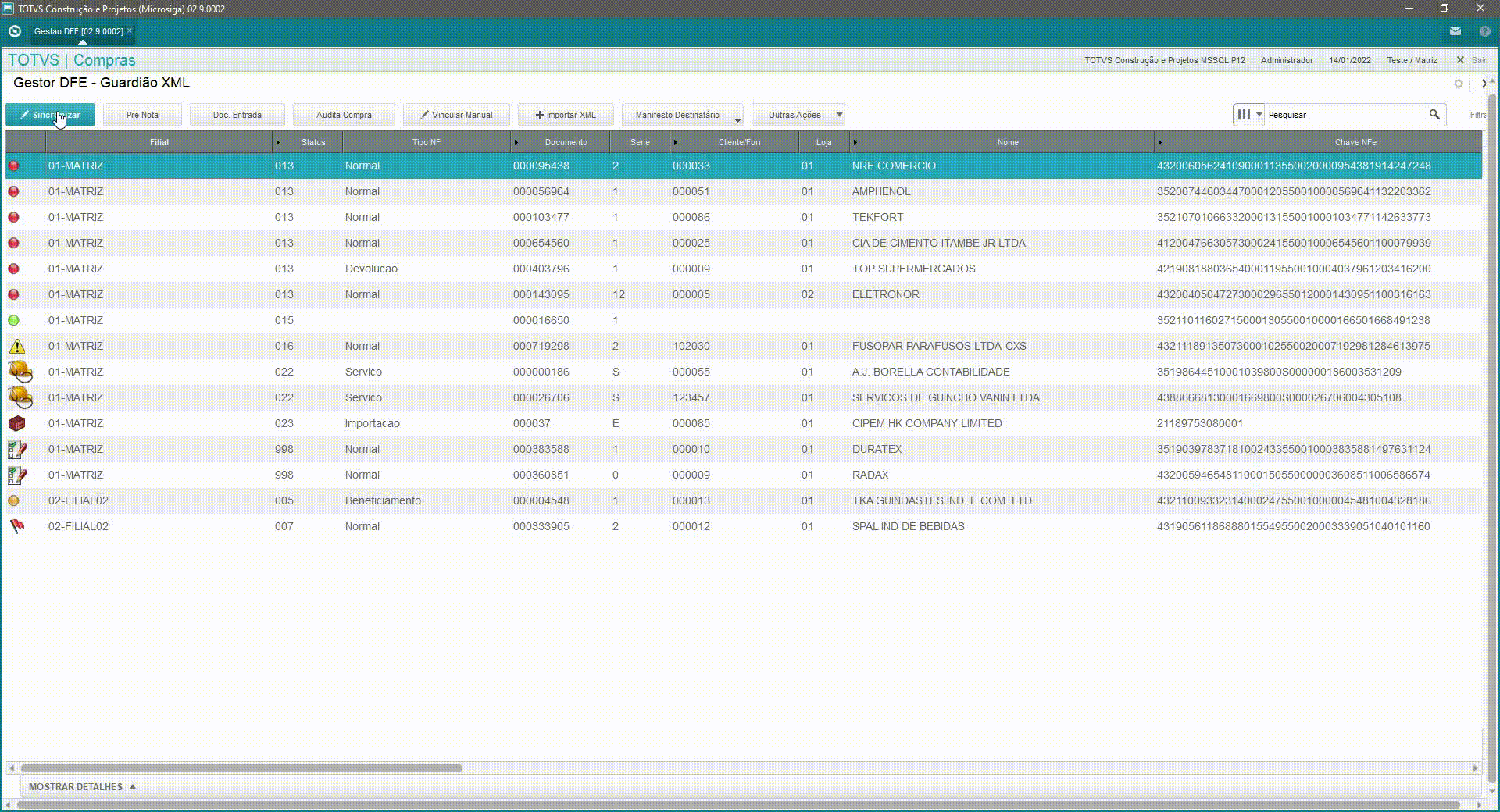Click the red status dot on TOP SUPERMERCADOS row
1500x812 pixels.
click(x=13, y=269)
